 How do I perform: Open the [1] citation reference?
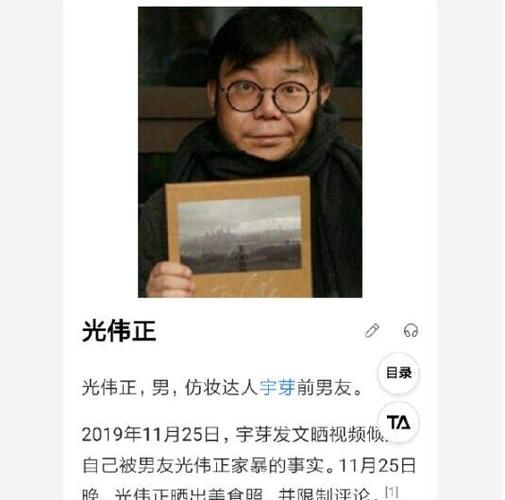coord(392,491)
